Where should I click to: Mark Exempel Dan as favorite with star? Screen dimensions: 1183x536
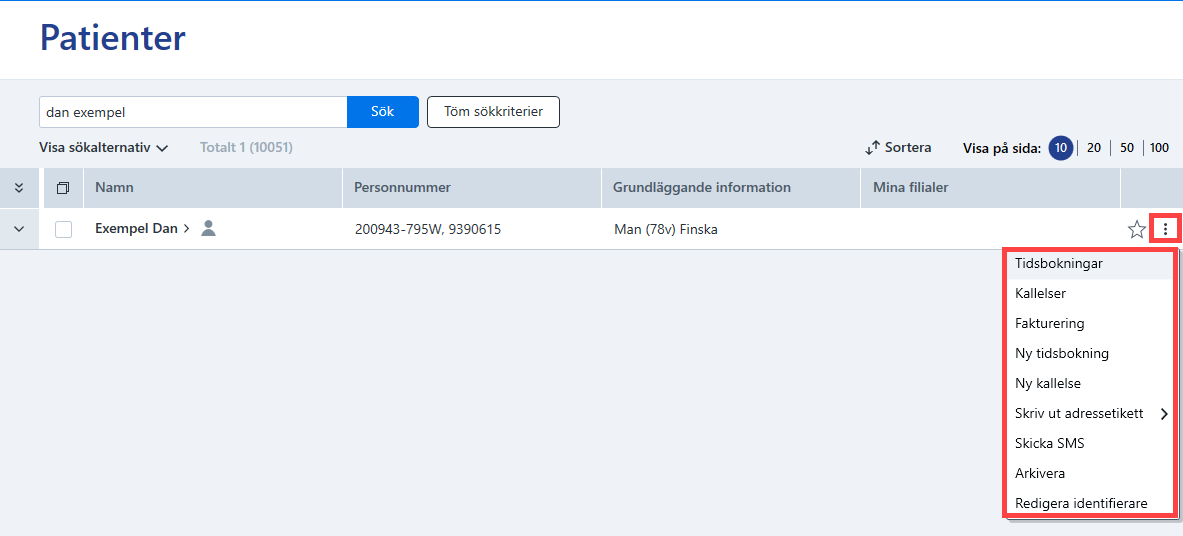pyautogui.click(x=1136, y=229)
